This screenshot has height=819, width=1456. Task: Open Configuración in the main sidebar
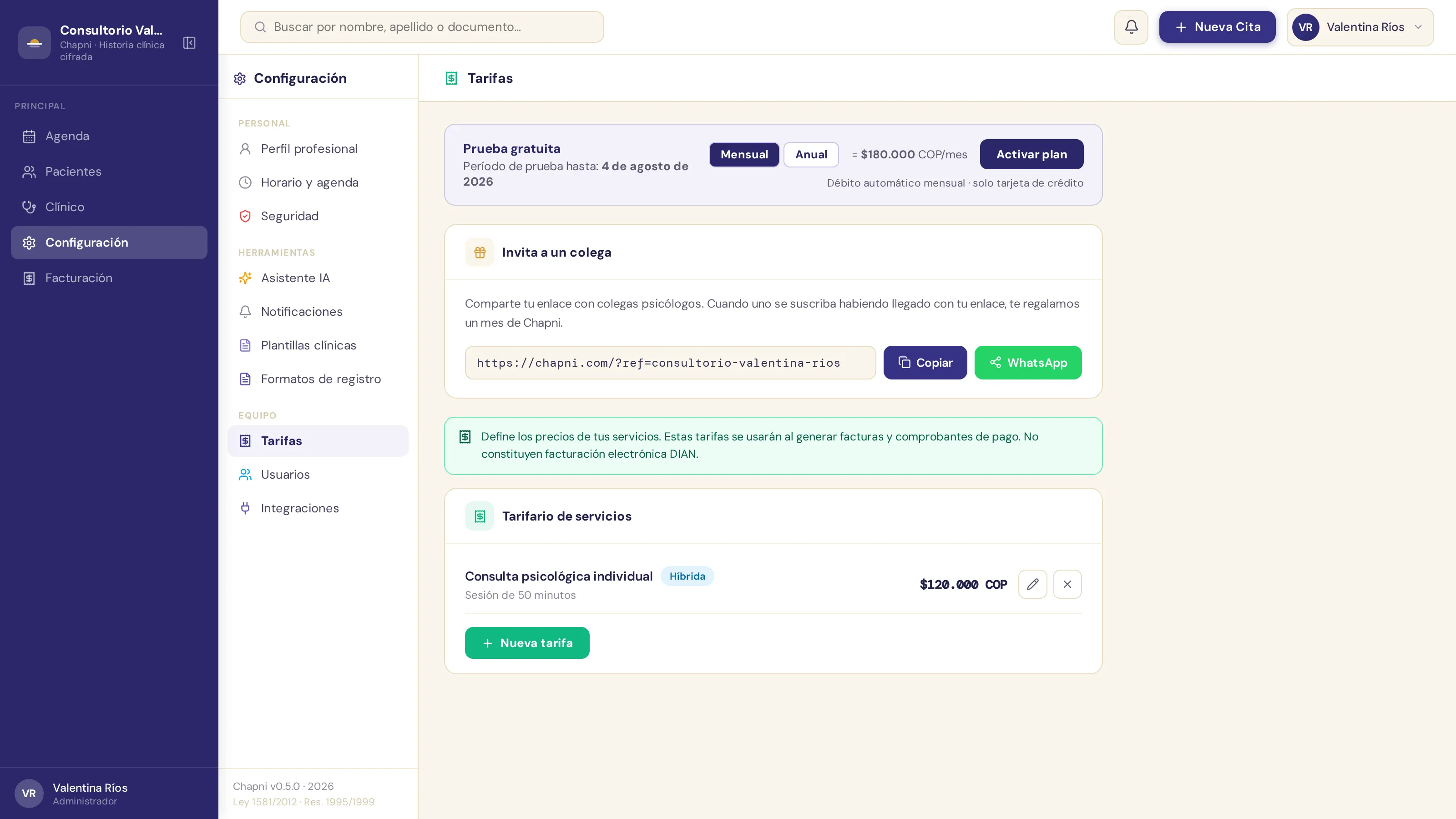click(109, 243)
